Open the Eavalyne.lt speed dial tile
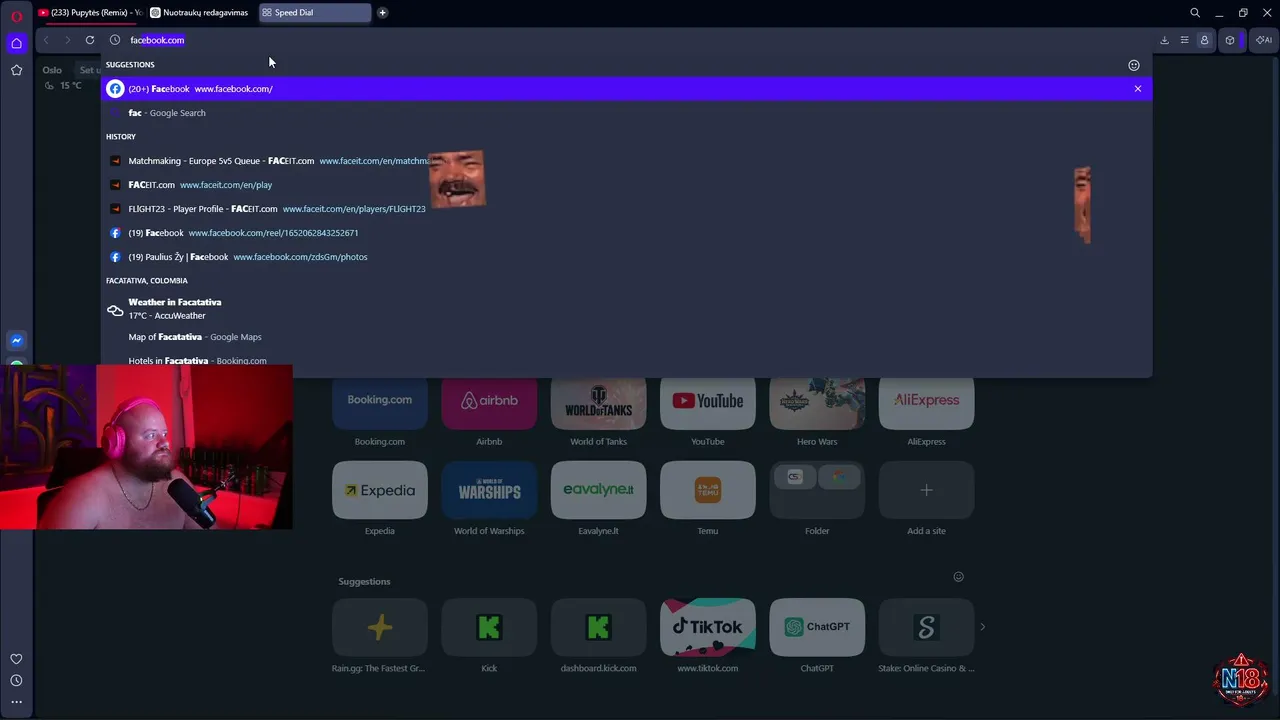This screenshot has height=720, width=1280. pyautogui.click(x=598, y=490)
